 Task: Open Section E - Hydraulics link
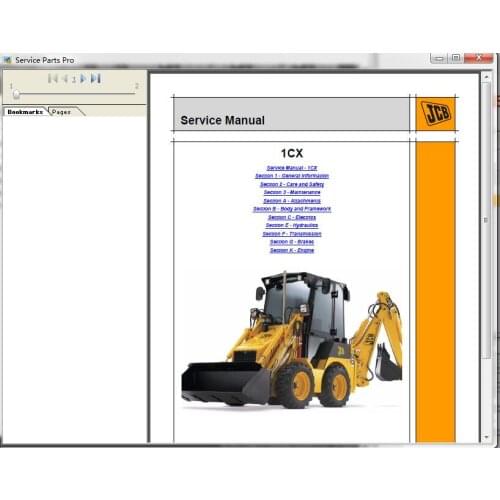292,225
